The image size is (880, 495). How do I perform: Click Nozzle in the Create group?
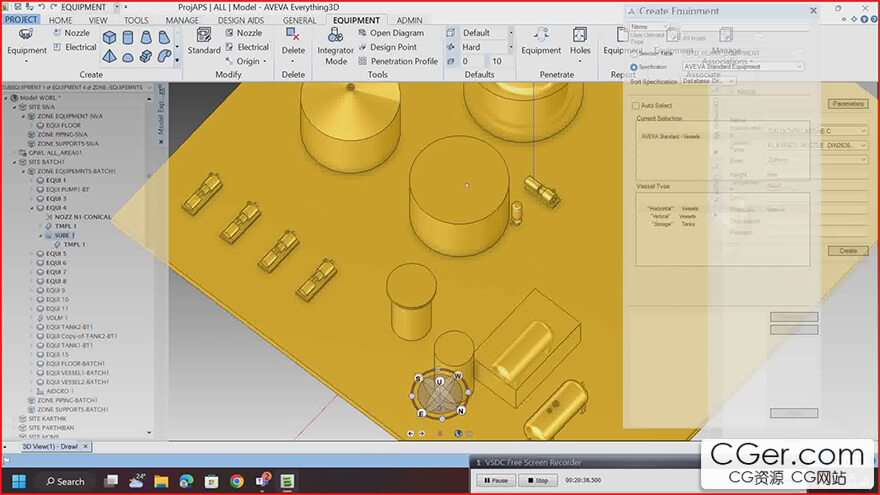(x=71, y=33)
